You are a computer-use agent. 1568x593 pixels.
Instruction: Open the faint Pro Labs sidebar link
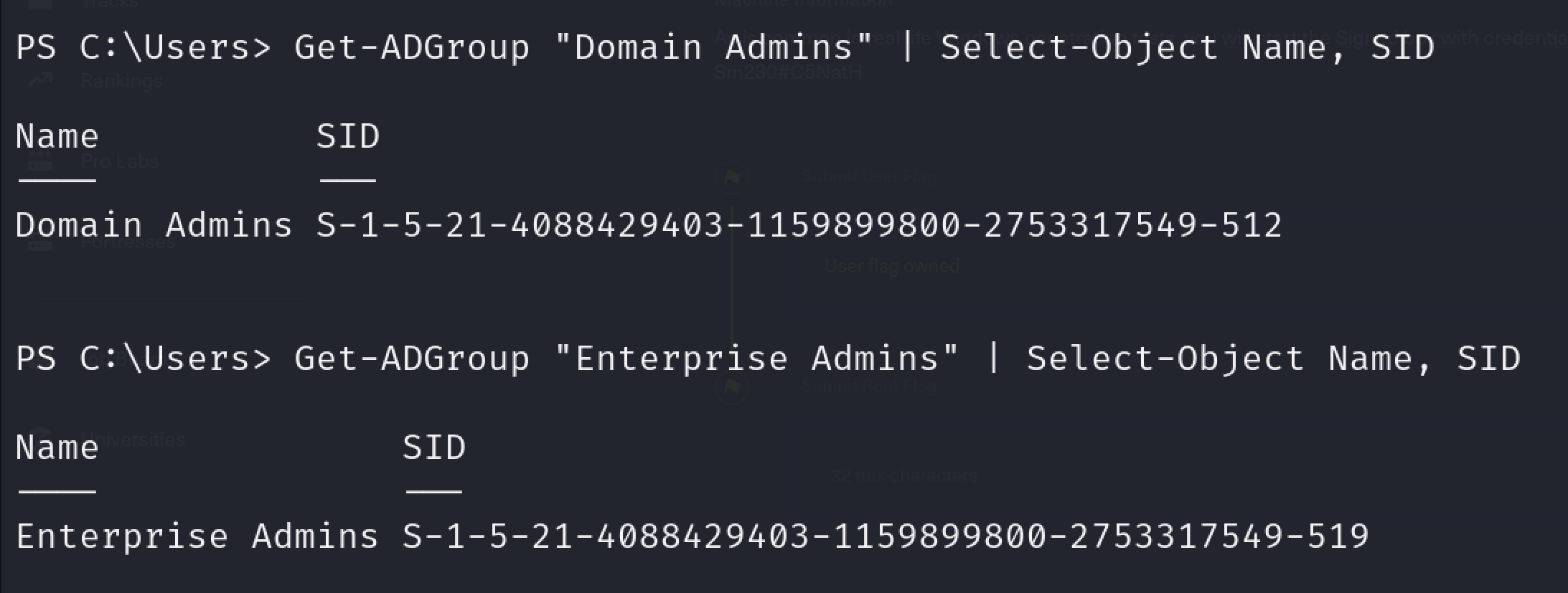(120, 162)
